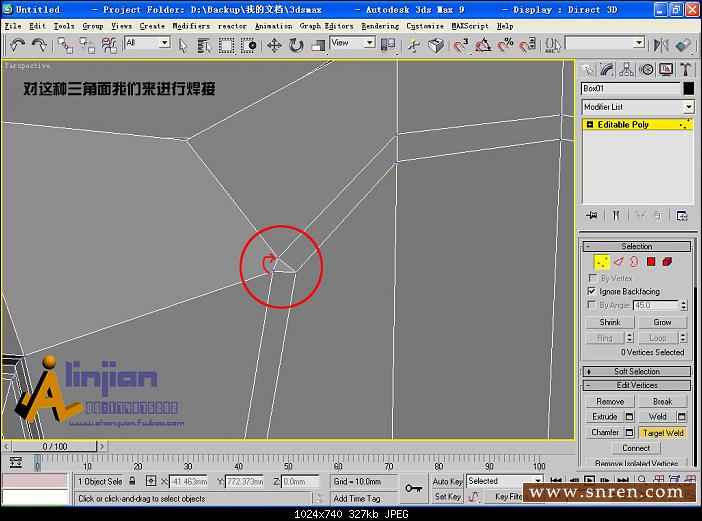Select the Polygon sub-object level
The height and width of the screenshot is (521, 702).
pos(651,262)
